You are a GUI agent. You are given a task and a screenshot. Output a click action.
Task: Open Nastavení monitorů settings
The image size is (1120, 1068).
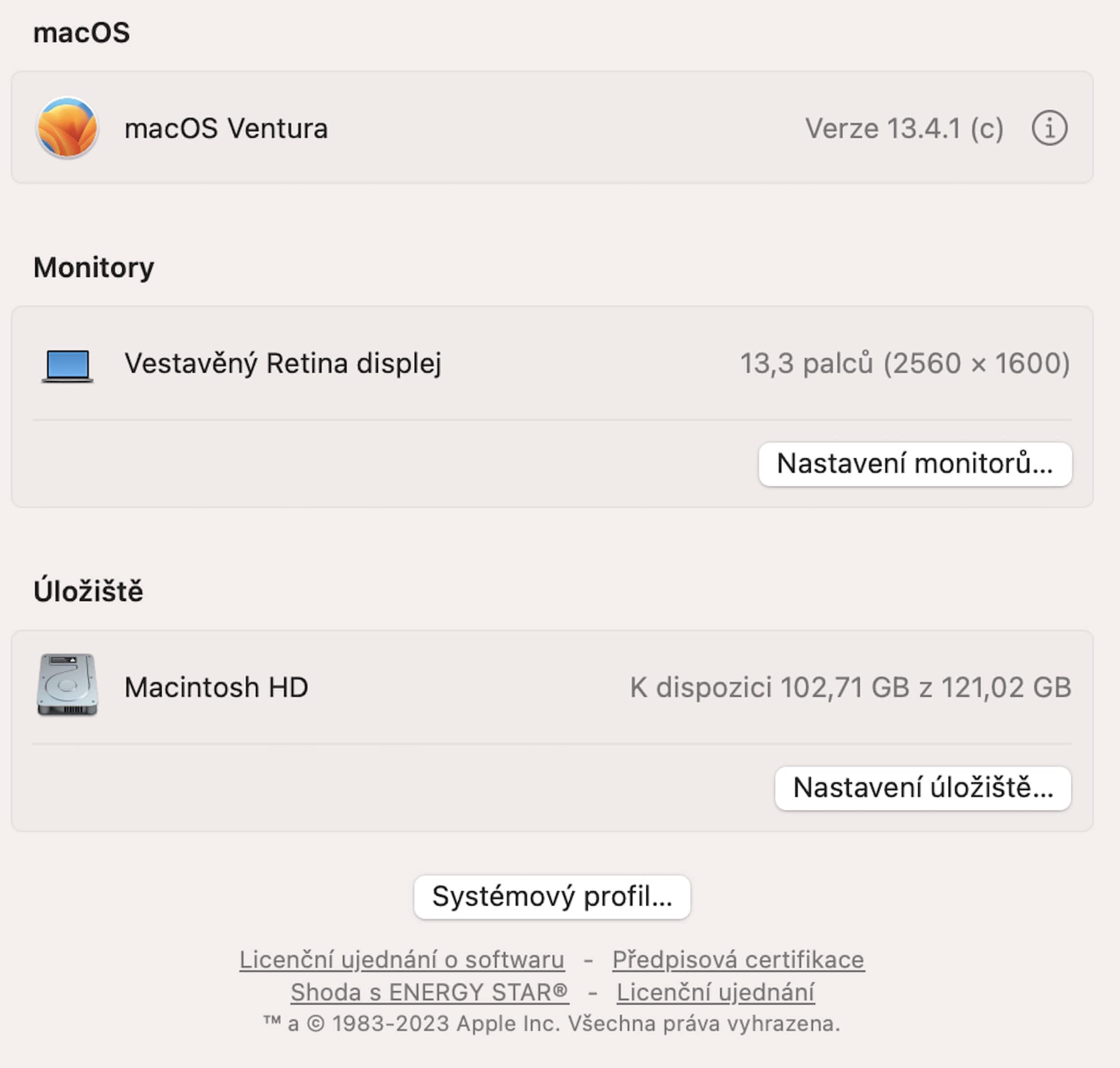[x=915, y=464]
